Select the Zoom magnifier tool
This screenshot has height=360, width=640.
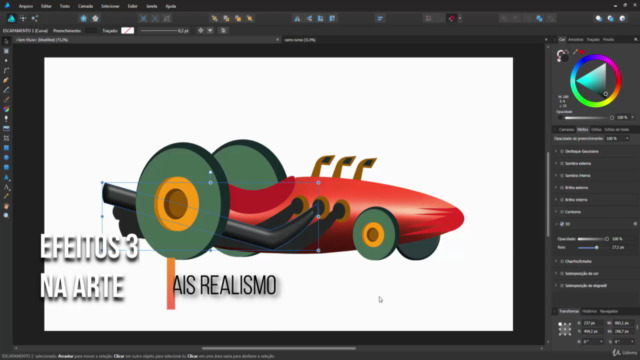tap(6, 216)
